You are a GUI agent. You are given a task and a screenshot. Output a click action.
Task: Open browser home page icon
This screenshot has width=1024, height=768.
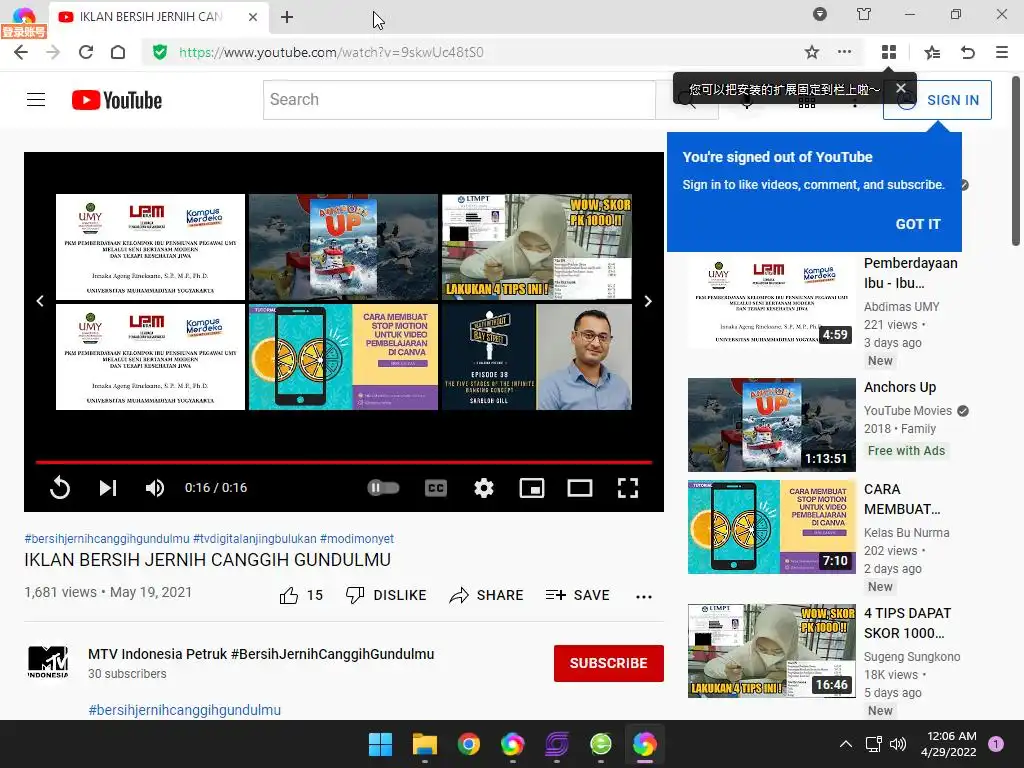[x=118, y=52]
